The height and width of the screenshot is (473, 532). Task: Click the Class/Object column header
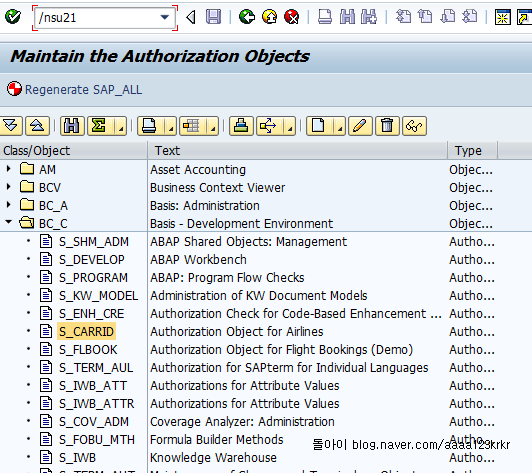click(74, 151)
